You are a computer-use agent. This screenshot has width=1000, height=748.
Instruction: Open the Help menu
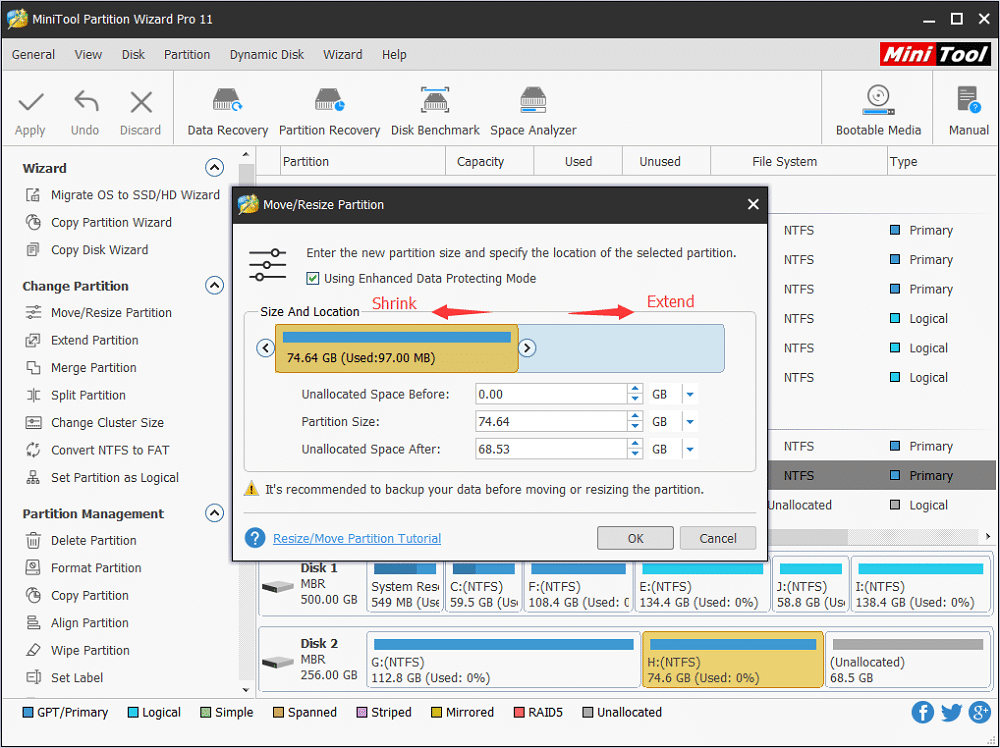coord(394,55)
